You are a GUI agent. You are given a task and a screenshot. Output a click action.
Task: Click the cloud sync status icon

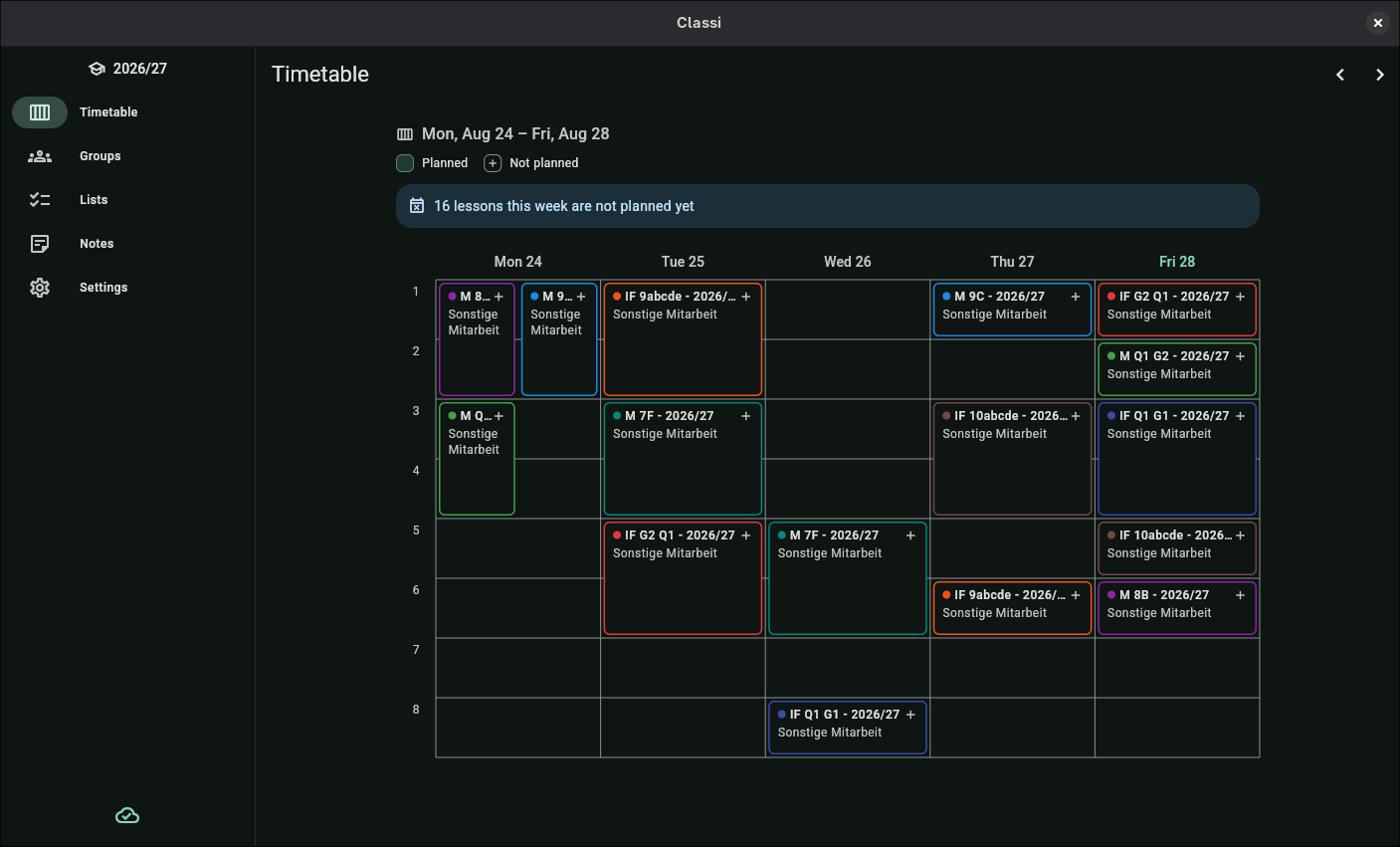click(x=127, y=816)
